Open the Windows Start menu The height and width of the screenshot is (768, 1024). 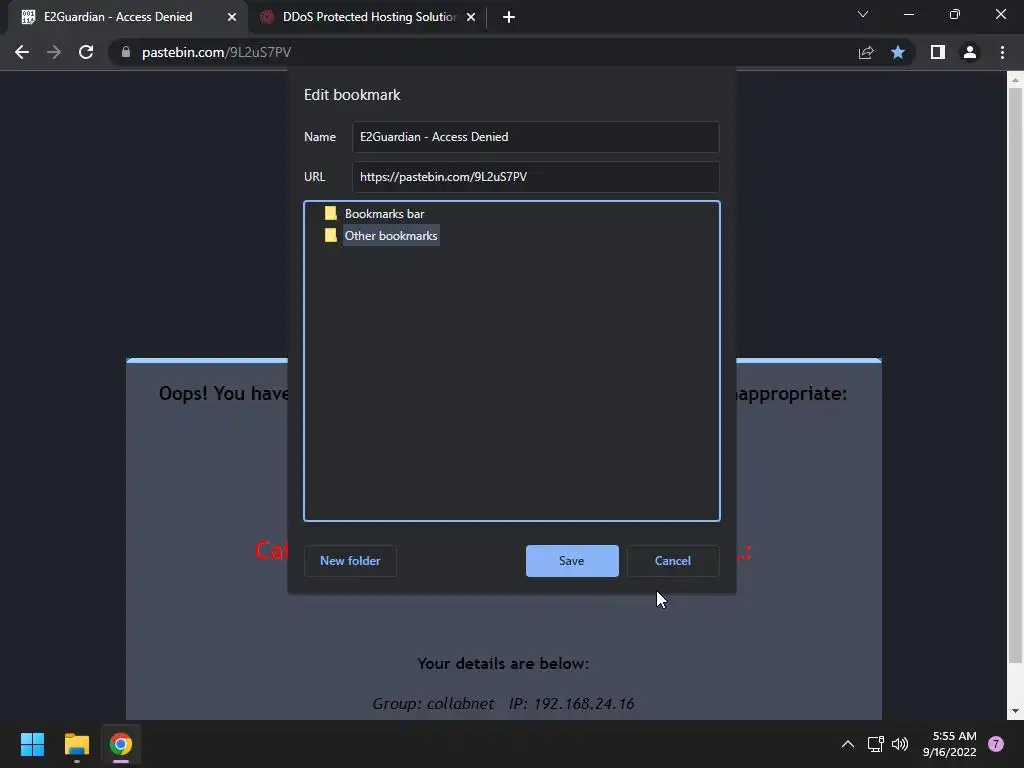coord(32,744)
